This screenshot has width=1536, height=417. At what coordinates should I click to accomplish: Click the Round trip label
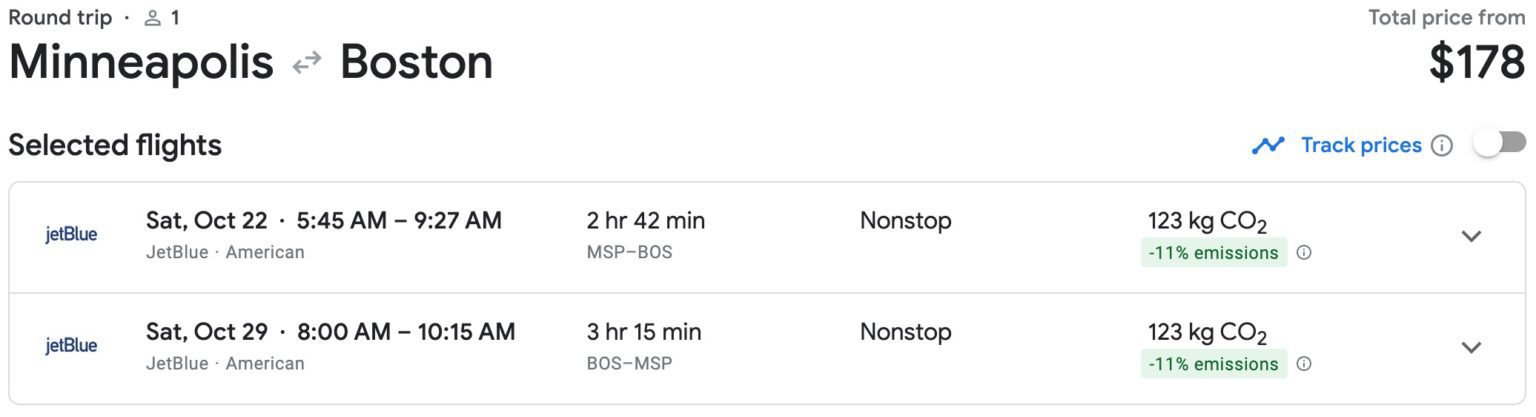[x=60, y=18]
